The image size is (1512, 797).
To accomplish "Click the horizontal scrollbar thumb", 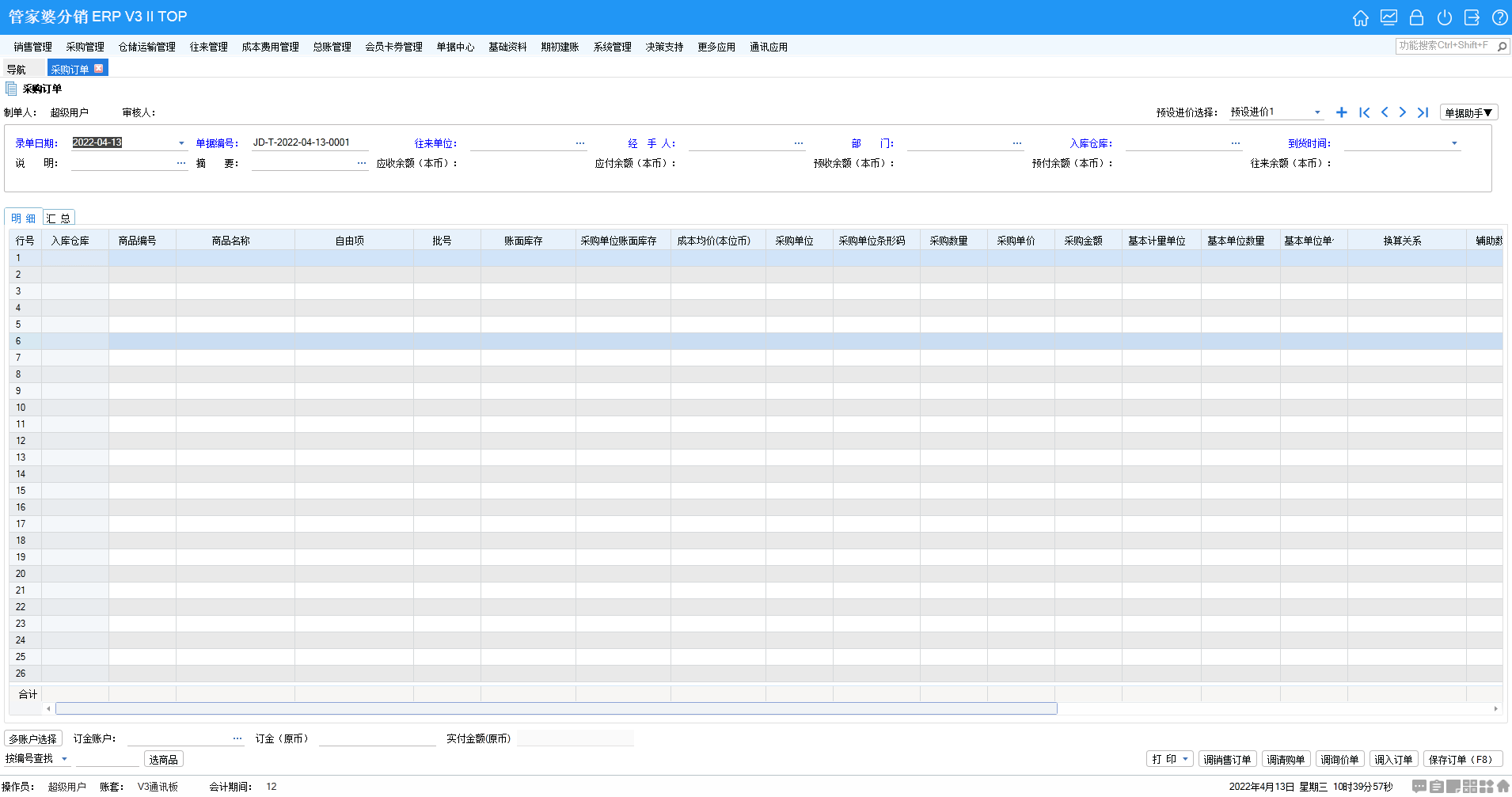I will click(557, 708).
